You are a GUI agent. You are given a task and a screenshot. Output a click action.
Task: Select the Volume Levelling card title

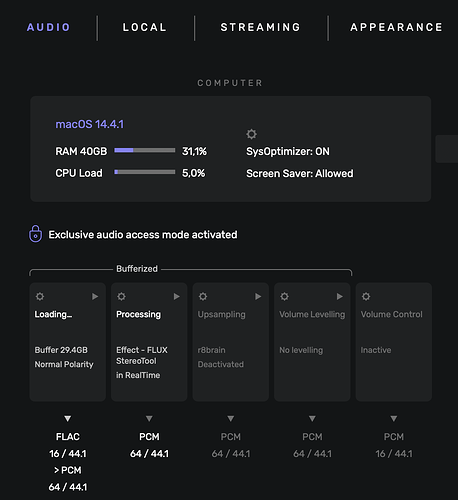[312, 314]
